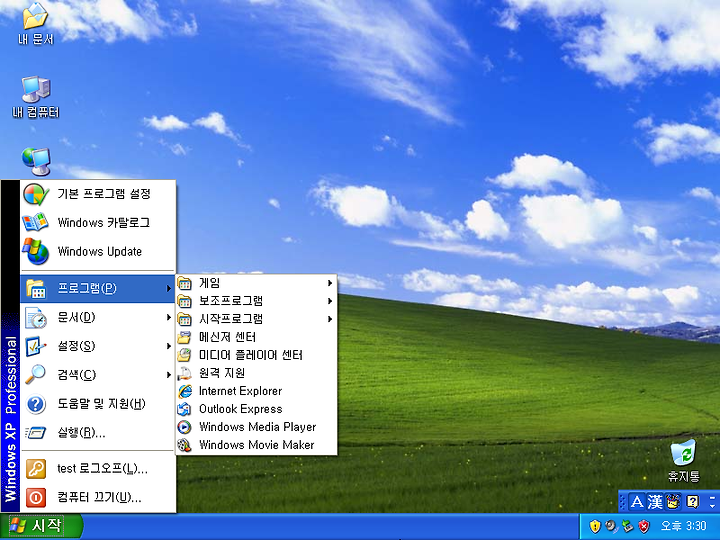Click the 문서(D) documents icon

point(35,317)
